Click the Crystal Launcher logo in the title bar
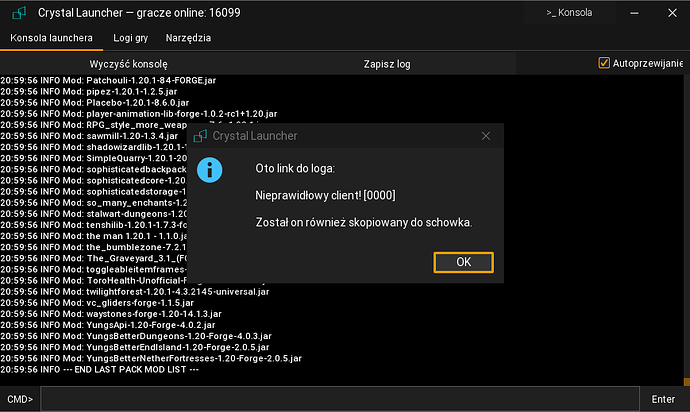 19,13
